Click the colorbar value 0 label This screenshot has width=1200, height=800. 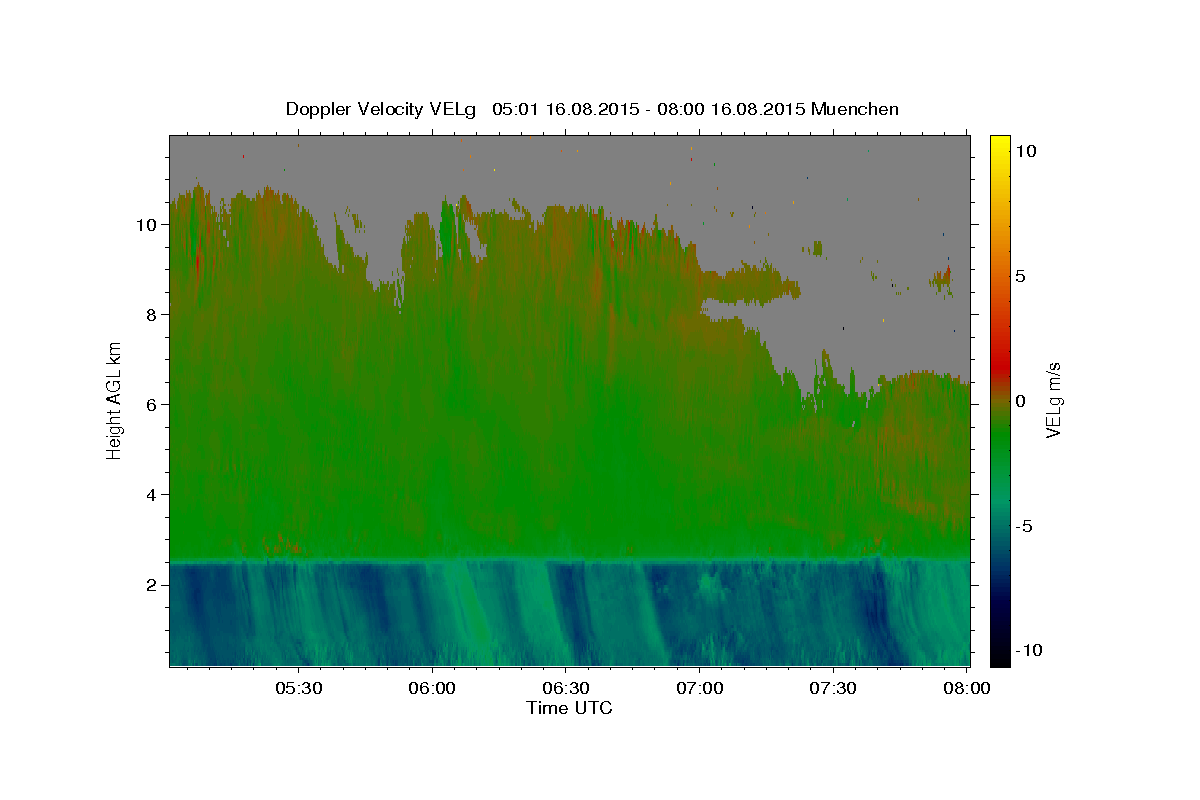point(1020,401)
